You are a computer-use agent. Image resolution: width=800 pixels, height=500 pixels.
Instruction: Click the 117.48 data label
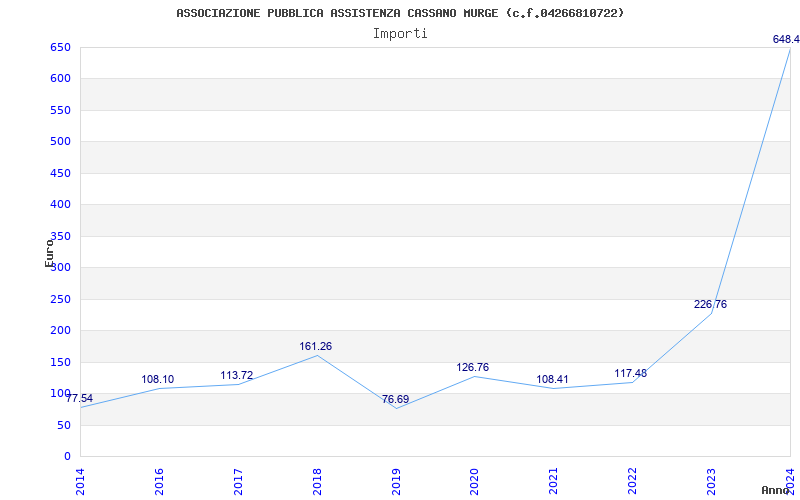pos(630,373)
